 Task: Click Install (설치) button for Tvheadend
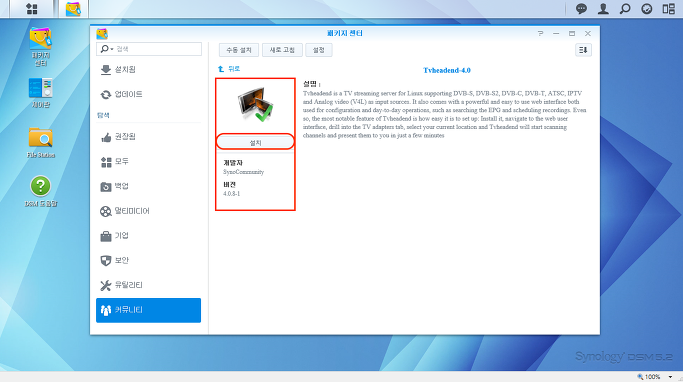click(255, 142)
